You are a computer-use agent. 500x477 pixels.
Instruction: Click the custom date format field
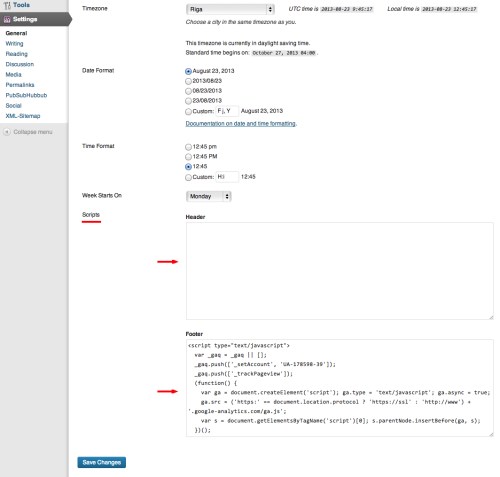point(228,111)
